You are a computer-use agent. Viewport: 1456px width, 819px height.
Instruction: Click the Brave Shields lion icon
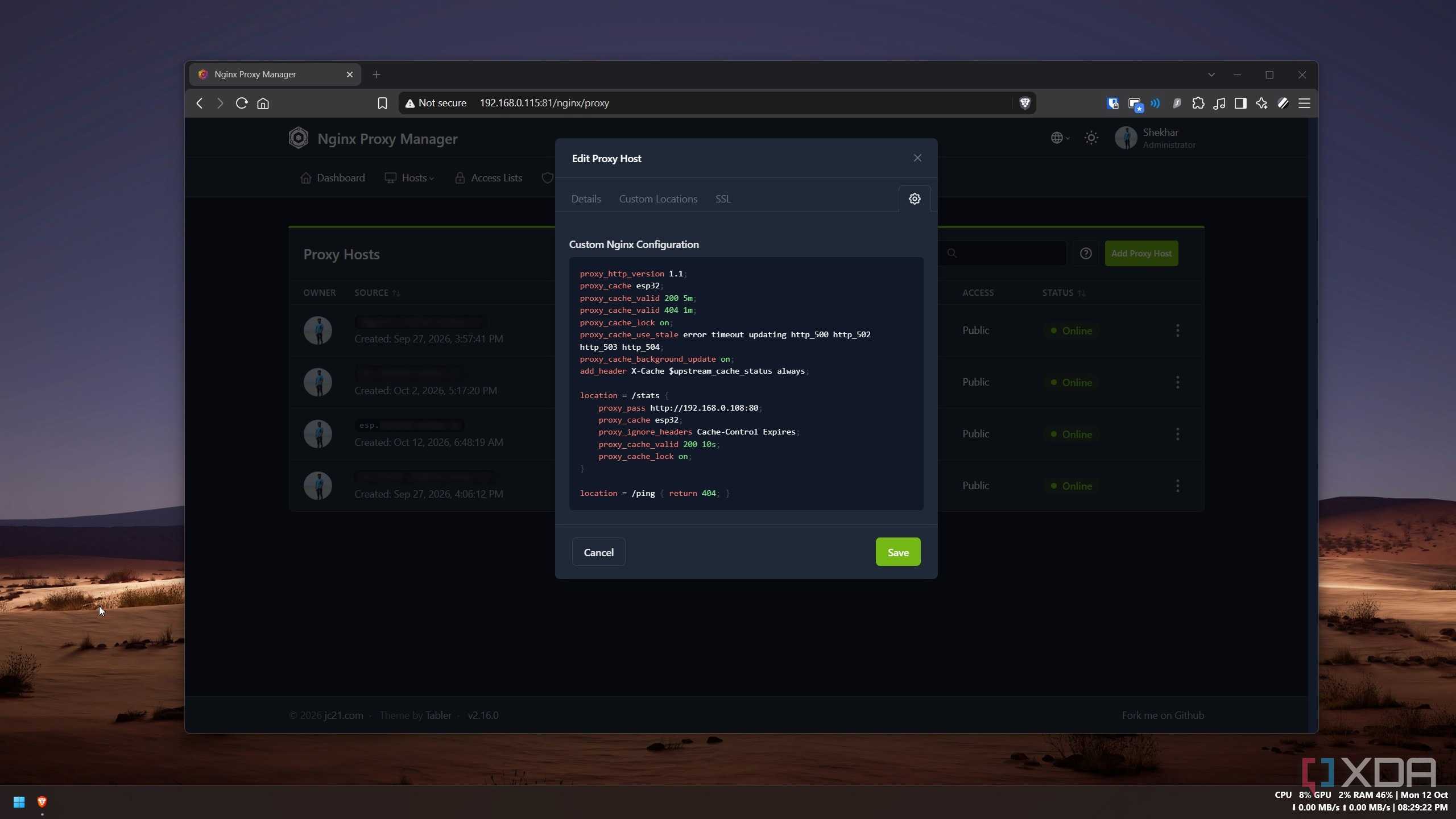click(1025, 103)
